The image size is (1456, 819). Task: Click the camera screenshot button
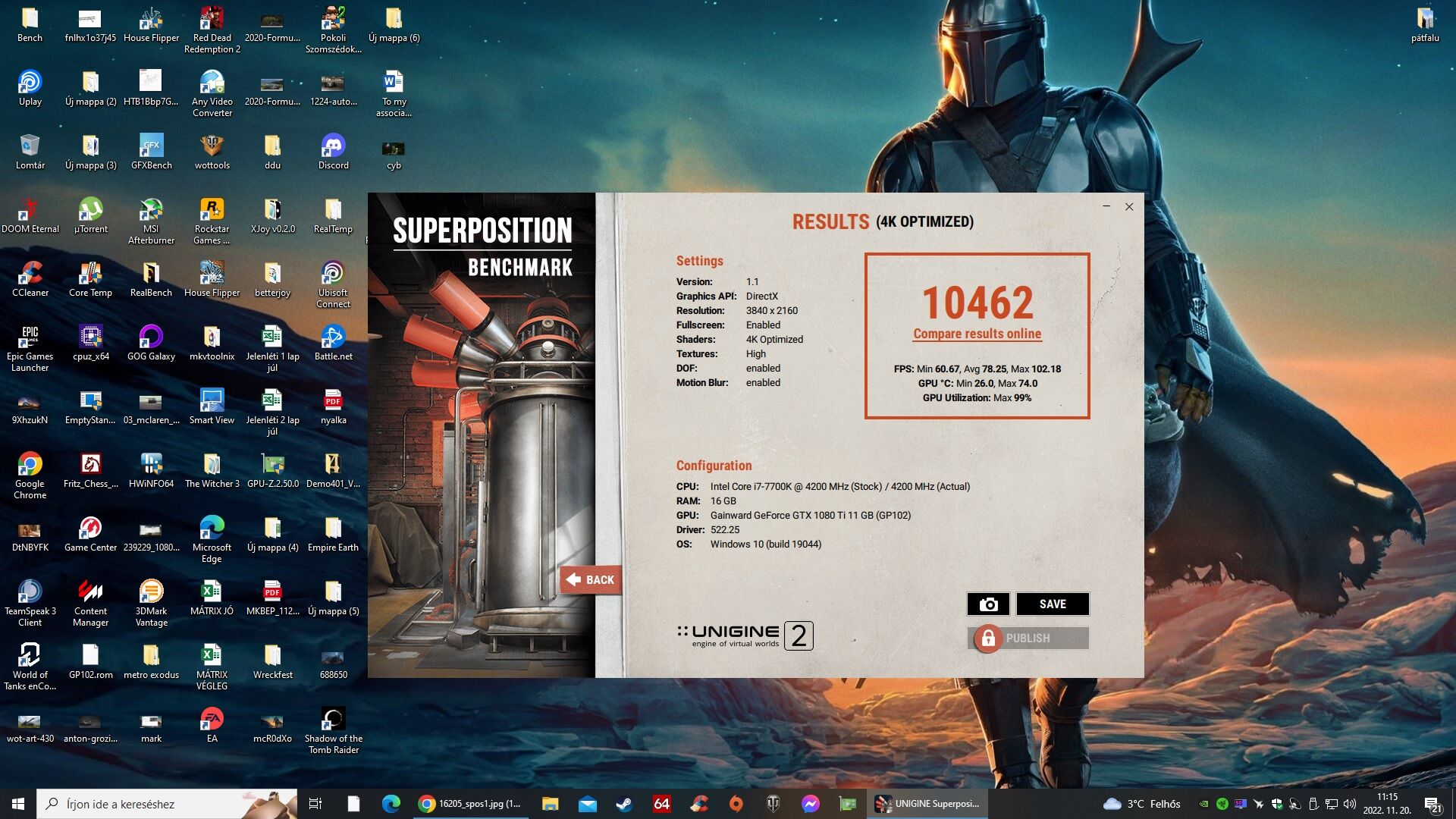click(987, 604)
